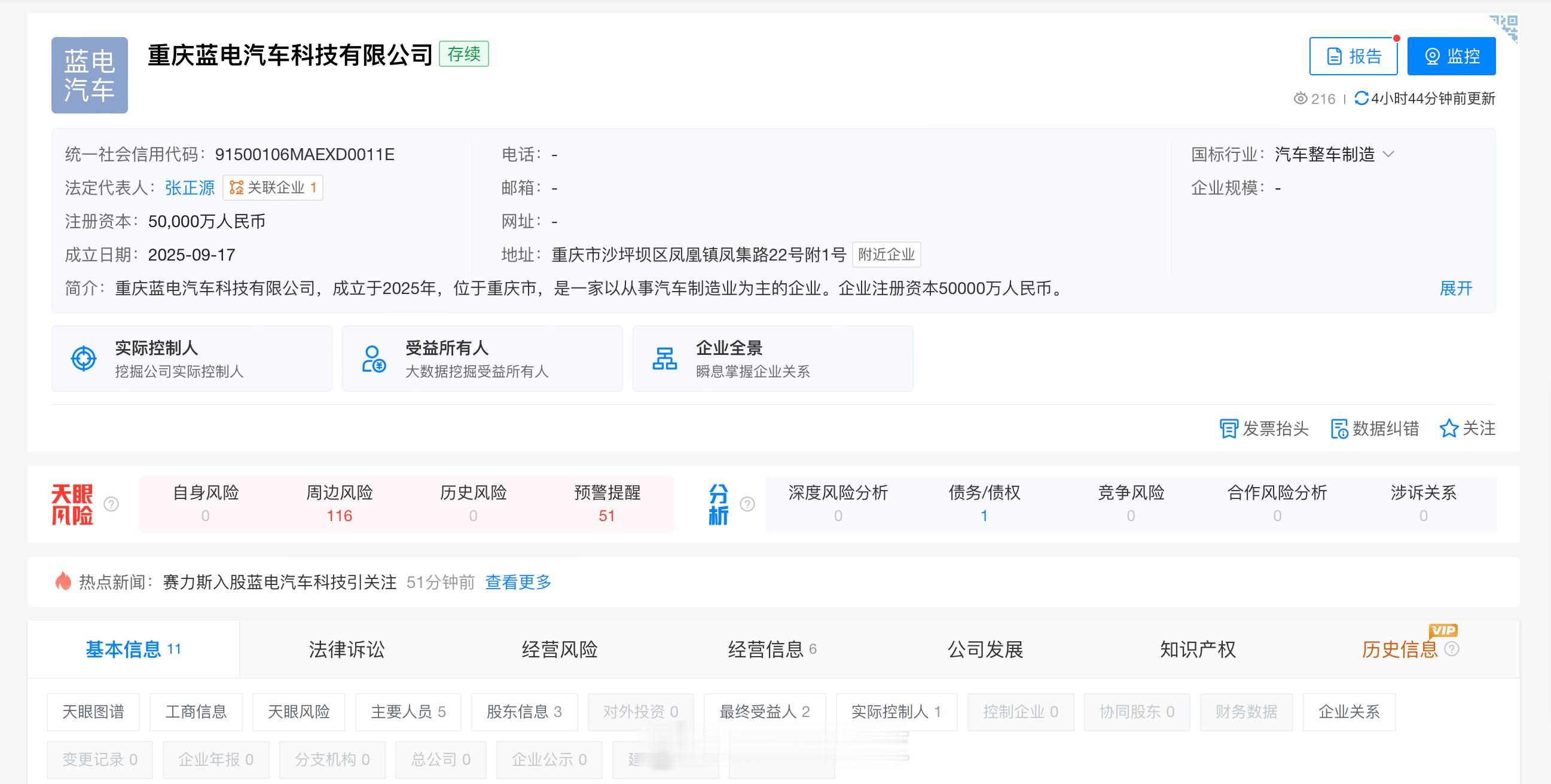1551x784 pixels.
Task: Click the 发票抬头 invoice icon
Action: point(1228,429)
